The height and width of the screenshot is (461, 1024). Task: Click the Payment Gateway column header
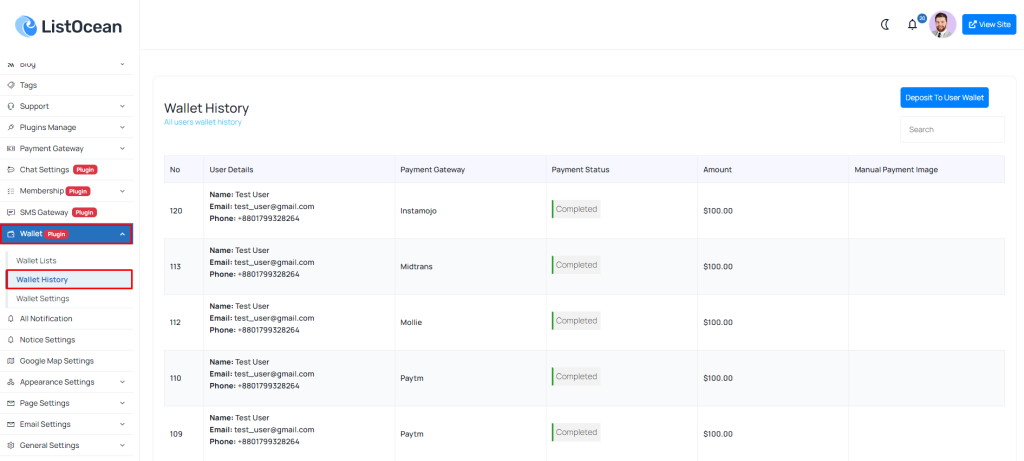432,170
